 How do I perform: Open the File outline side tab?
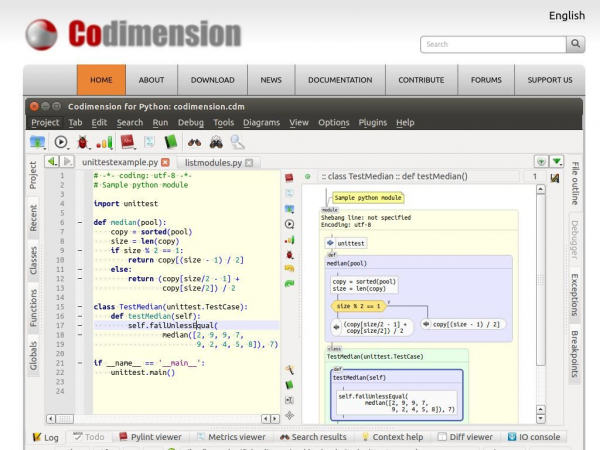click(x=575, y=183)
